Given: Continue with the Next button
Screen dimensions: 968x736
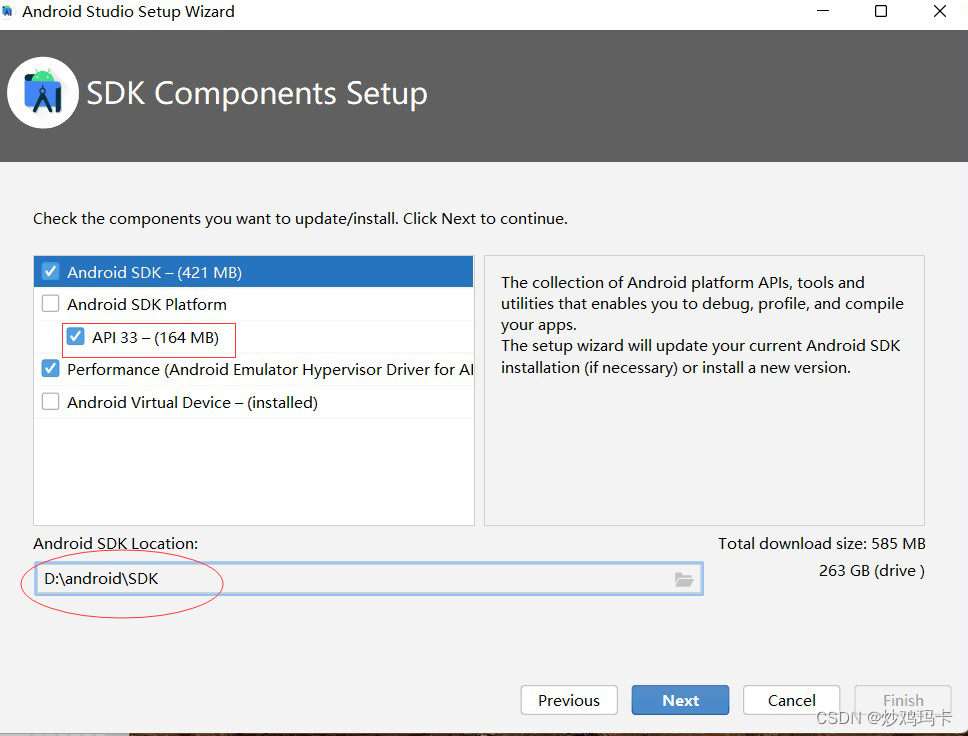Looking at the screenshot, I should tap(680, 700).
